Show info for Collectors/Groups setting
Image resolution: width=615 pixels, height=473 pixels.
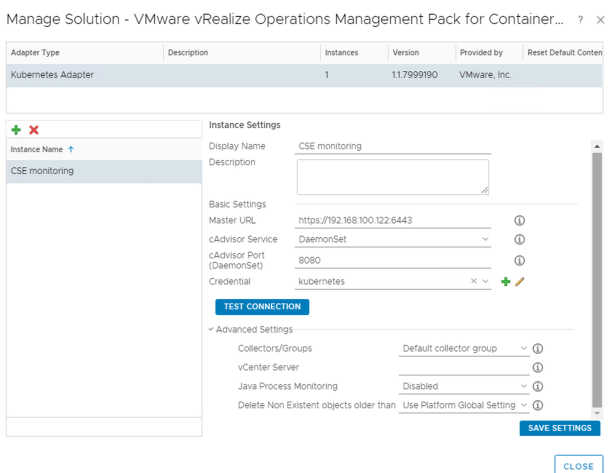(x=538, y=348)
